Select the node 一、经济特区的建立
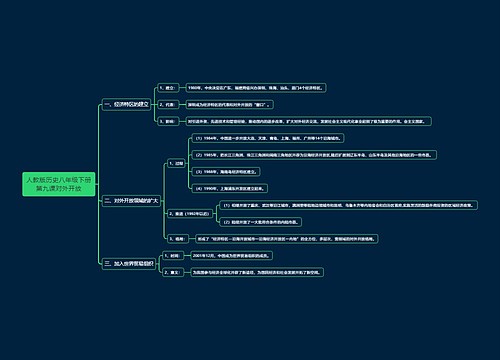This screenshot has width=500, height=360. coord(126,104)
